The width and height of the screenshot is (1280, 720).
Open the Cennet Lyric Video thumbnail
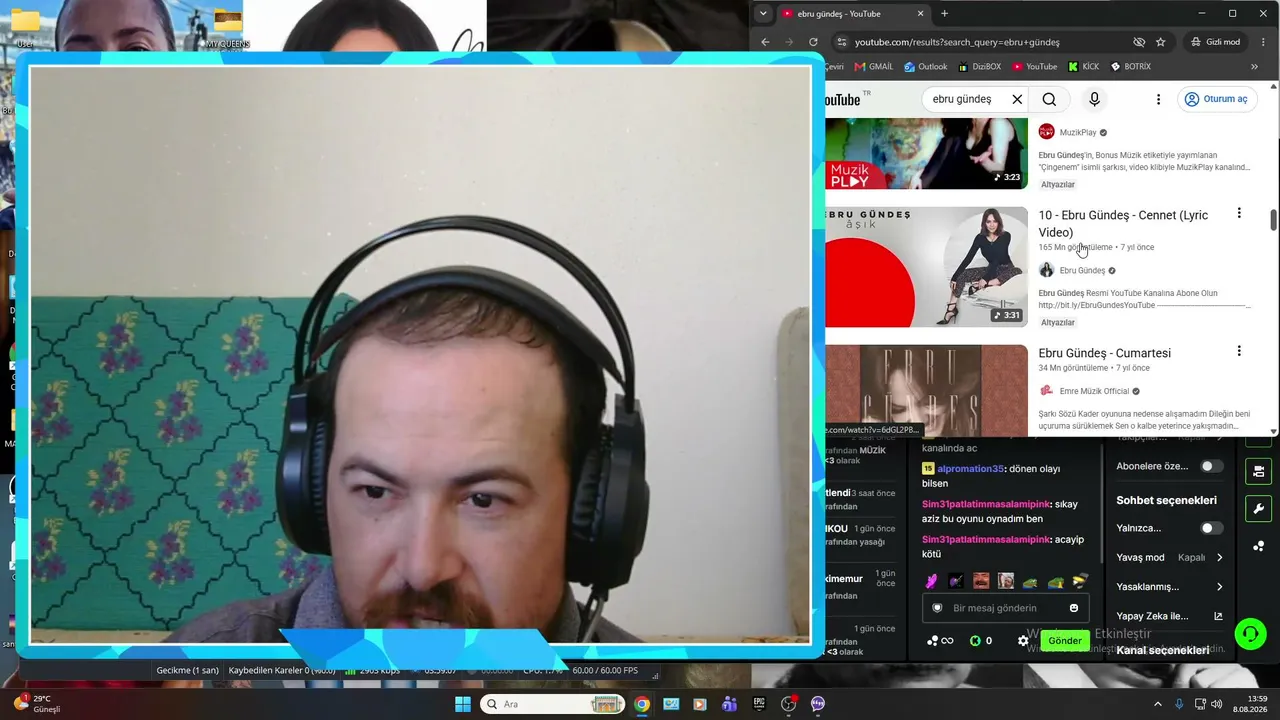[x=926, y=266]
